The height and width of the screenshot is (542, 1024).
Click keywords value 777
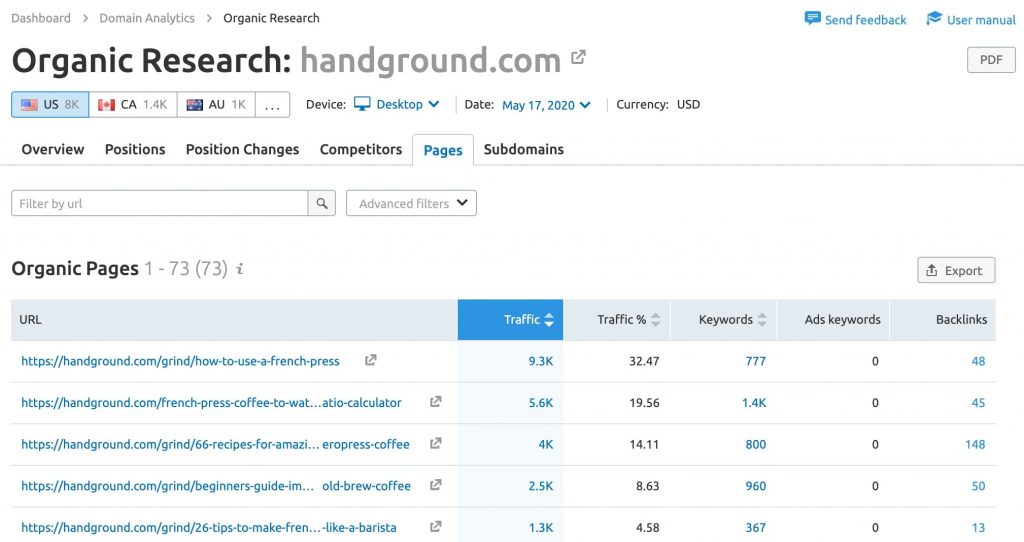[x=756, y=361]
